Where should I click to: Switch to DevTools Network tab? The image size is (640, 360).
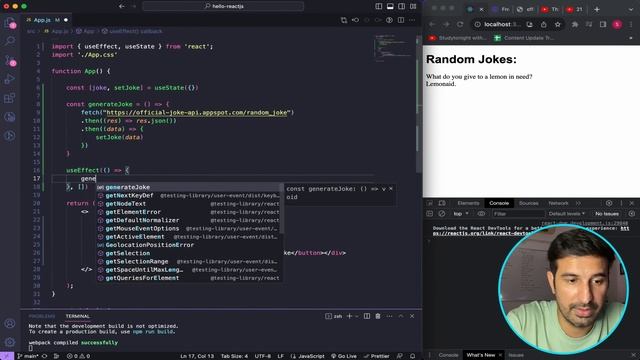point(558,203)
